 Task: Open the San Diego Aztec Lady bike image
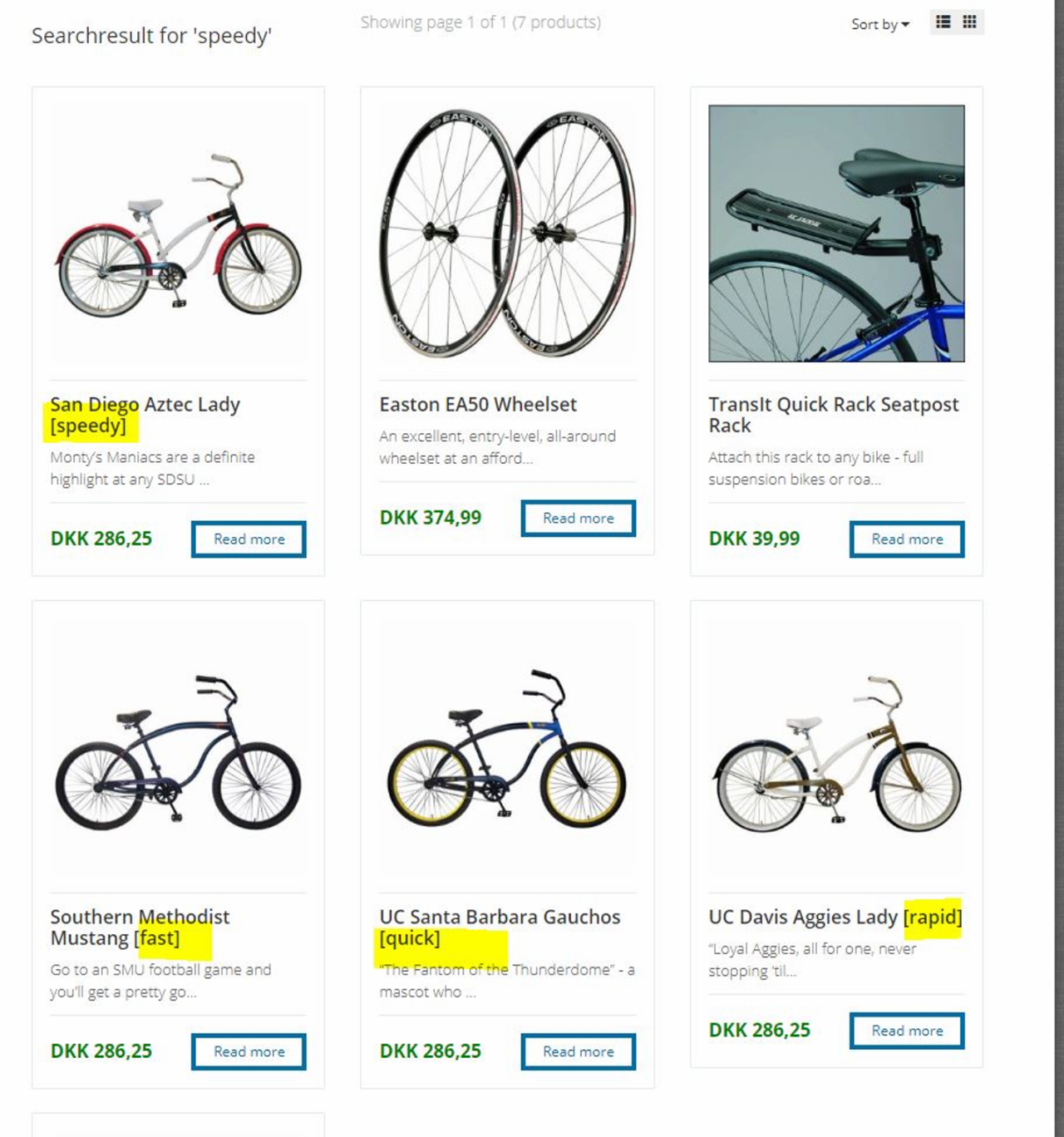[178, 234]
